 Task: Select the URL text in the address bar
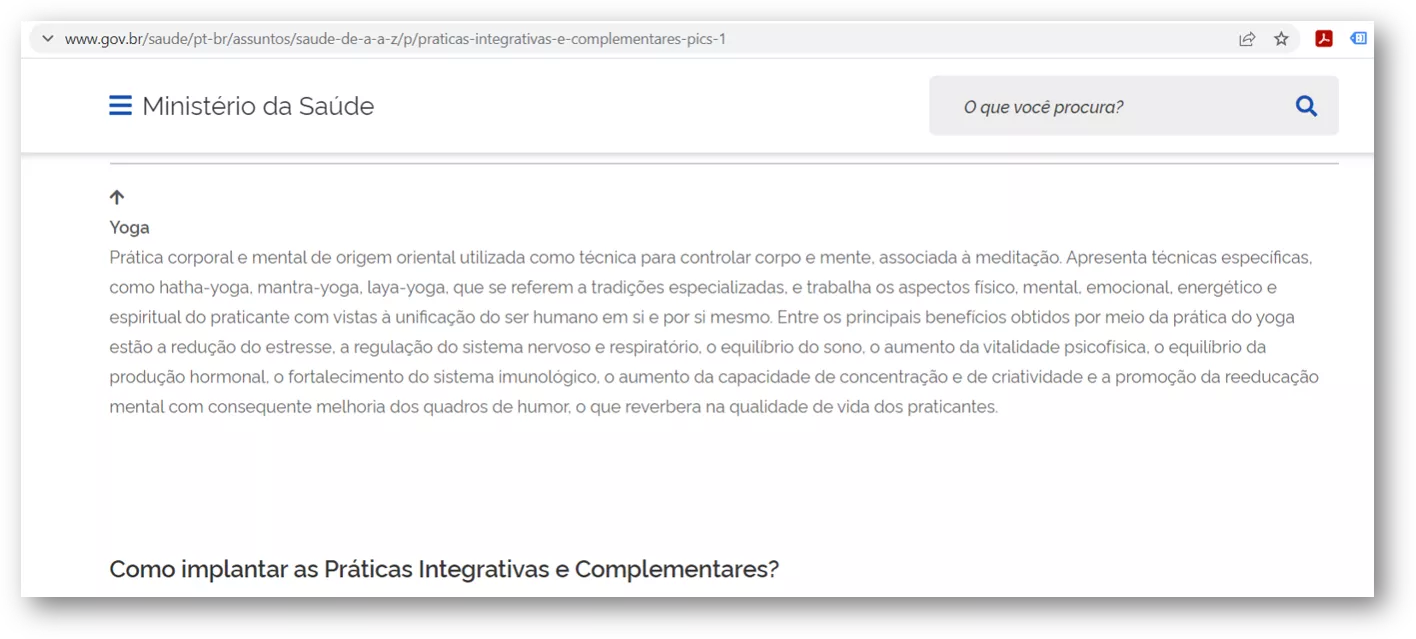[395, 39]
